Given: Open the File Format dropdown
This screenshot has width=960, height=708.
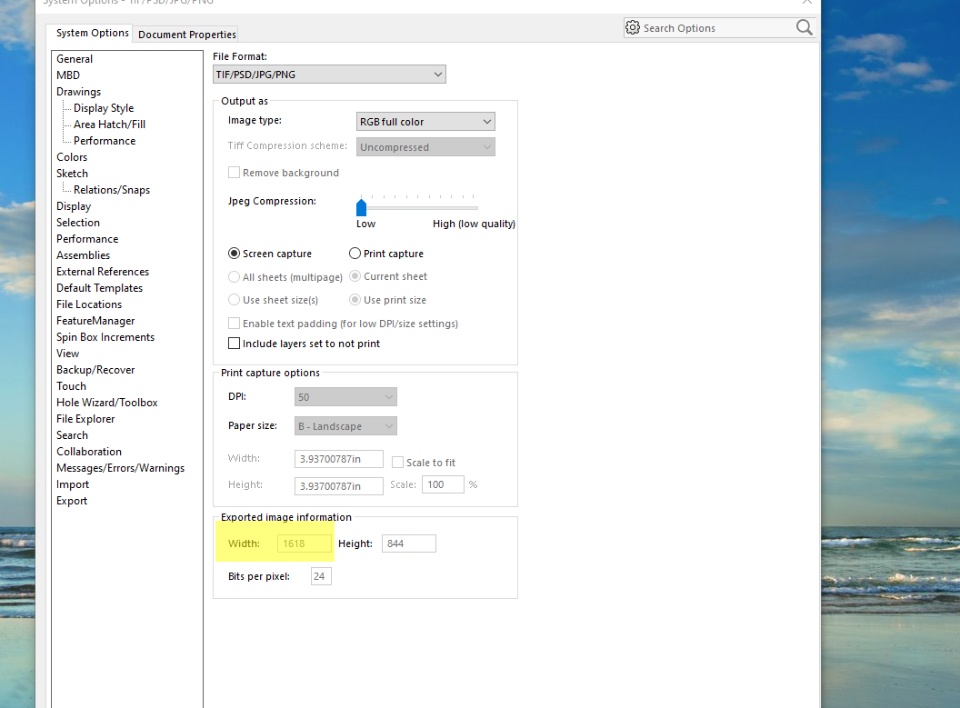Looking at the screenshot, I should (x=329, y=74).
